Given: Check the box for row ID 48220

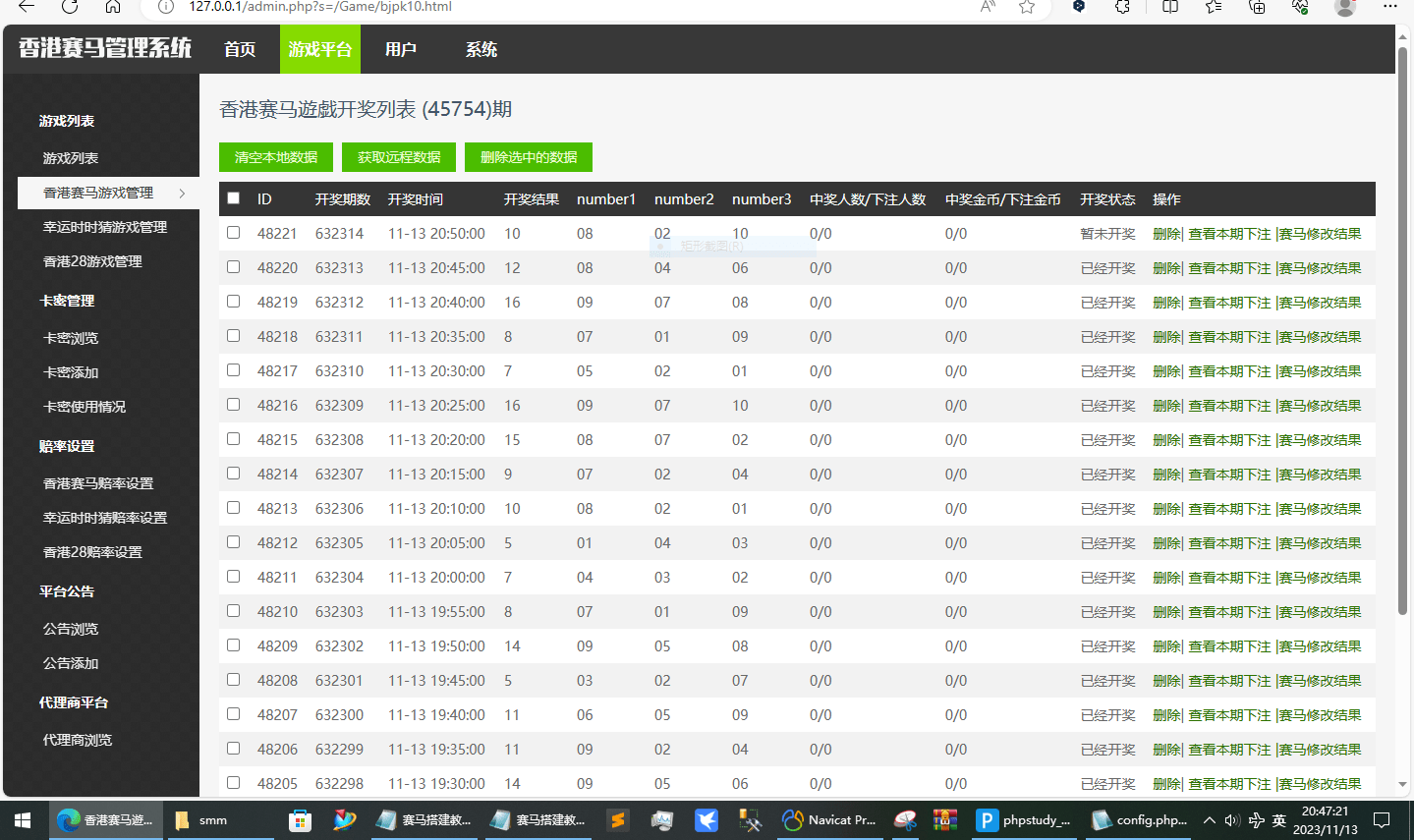Looking at the screenshot, I should click(233, 266).
